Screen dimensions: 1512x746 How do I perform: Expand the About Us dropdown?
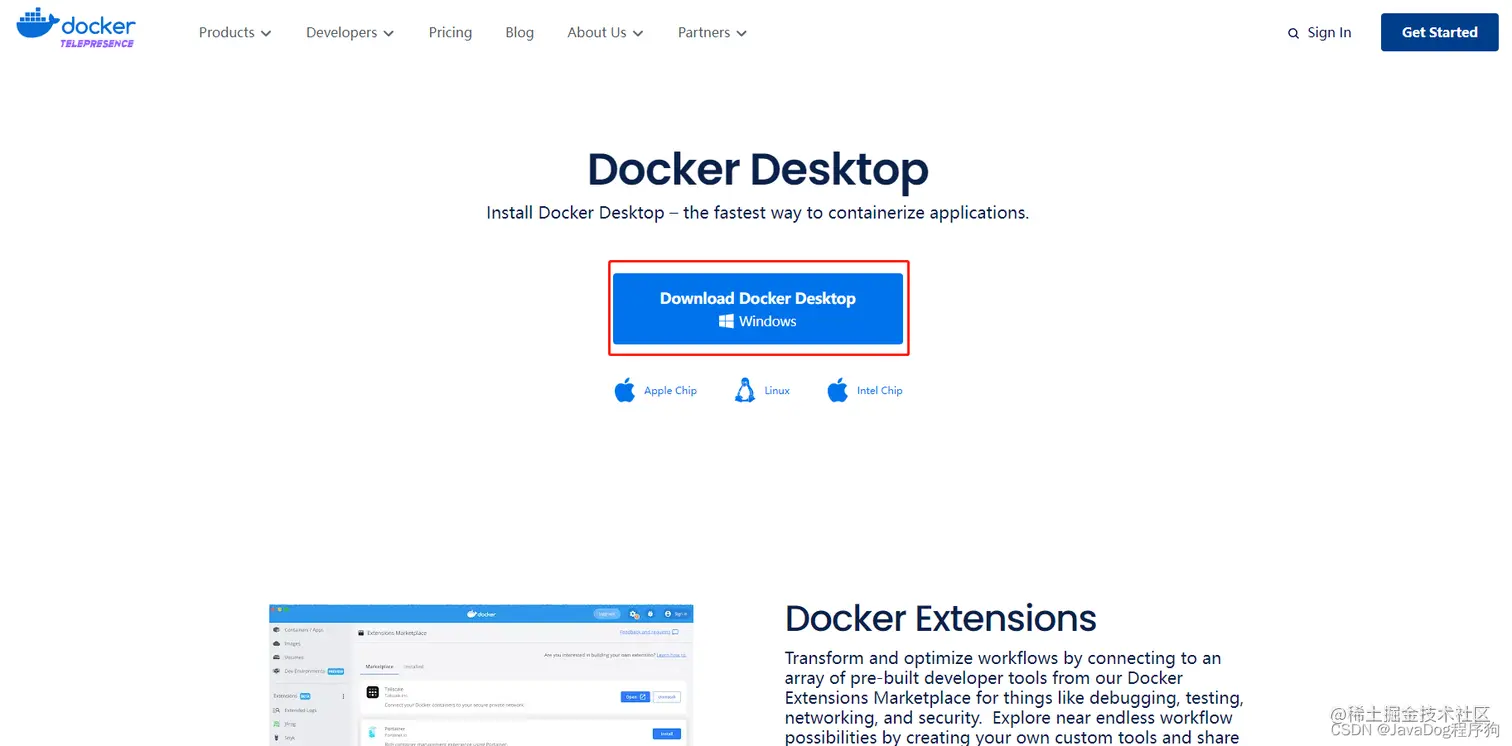[605, 33]
